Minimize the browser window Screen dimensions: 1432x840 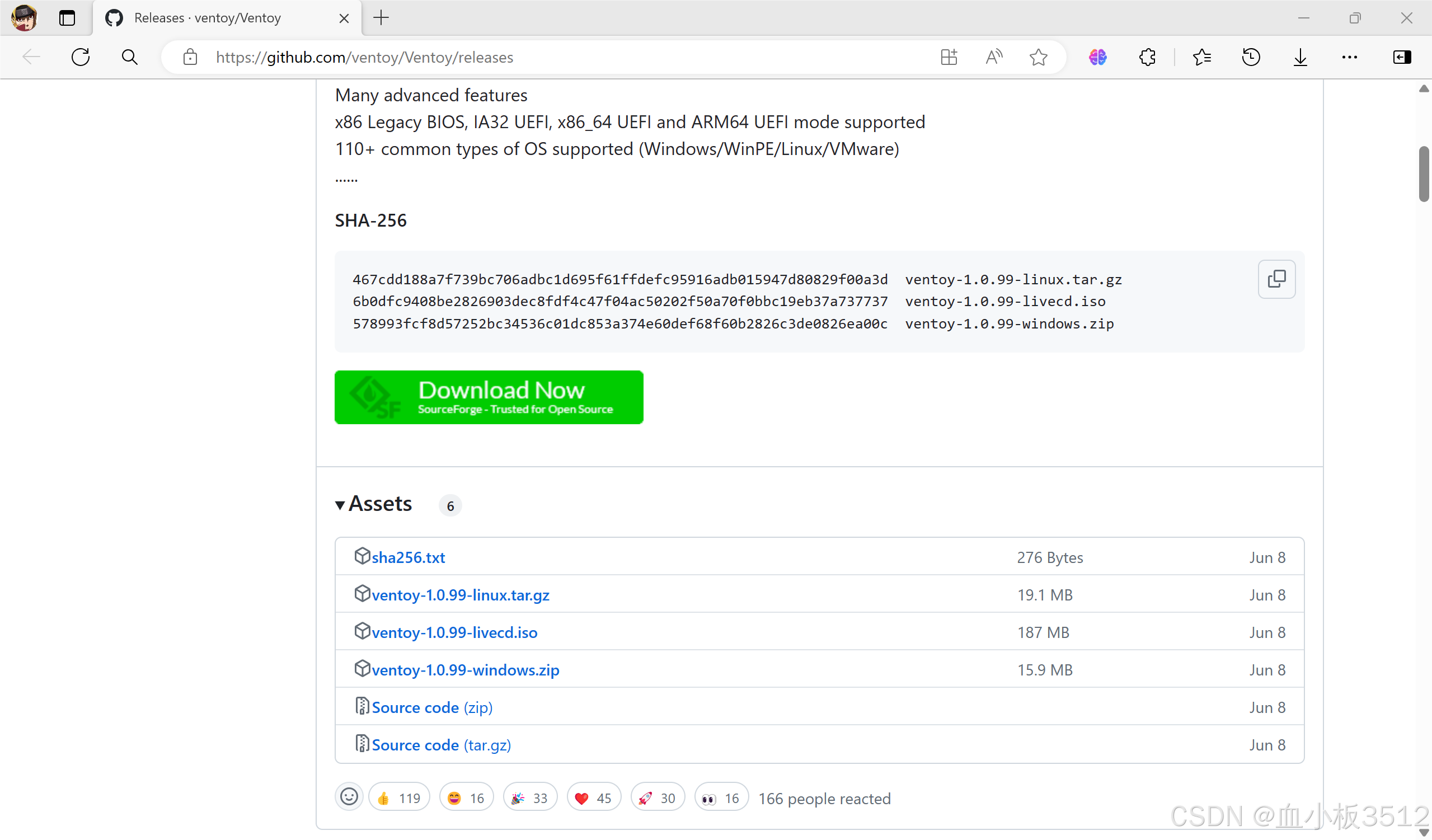[1303, 18]
